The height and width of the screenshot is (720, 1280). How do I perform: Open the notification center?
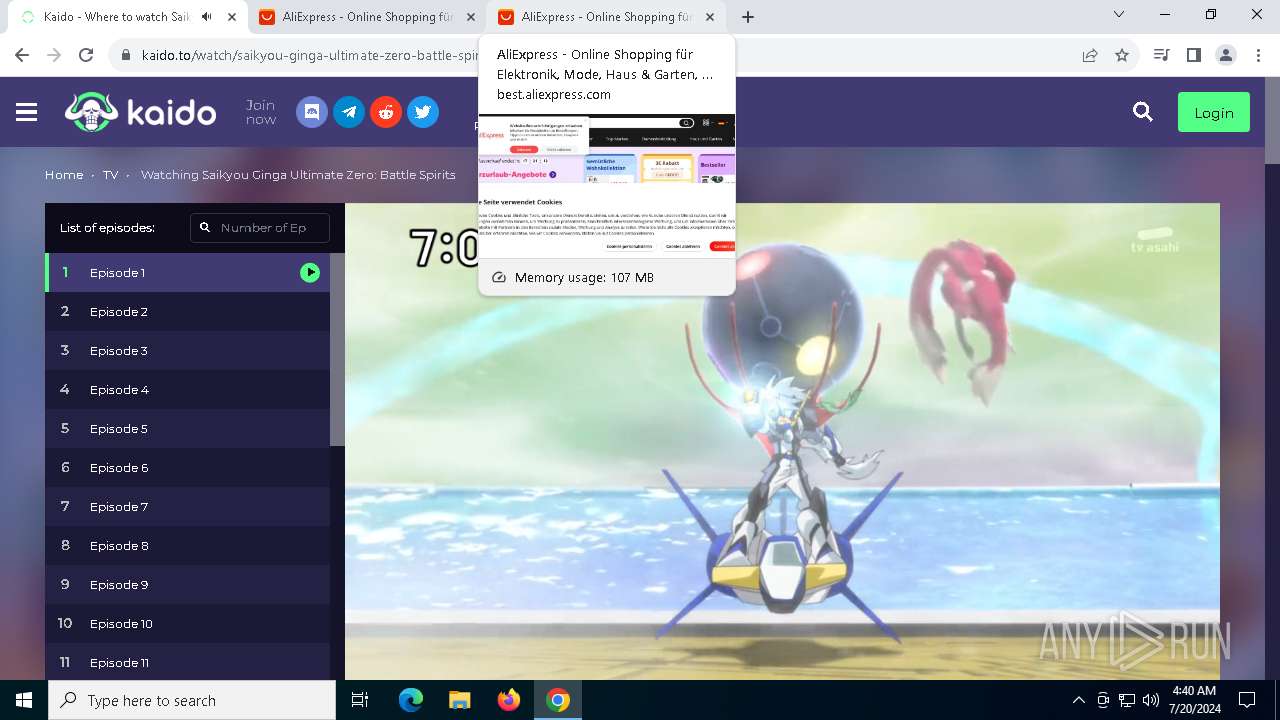pos(1247,700)
